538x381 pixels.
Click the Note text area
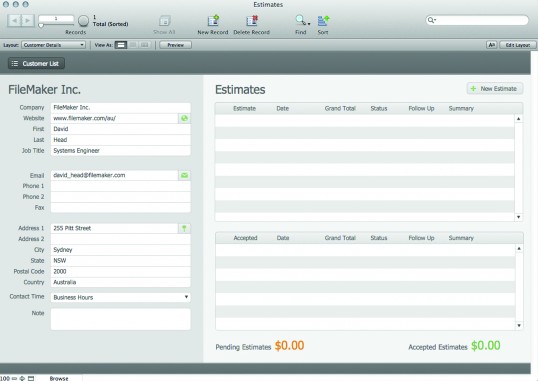tap(120, 319)
